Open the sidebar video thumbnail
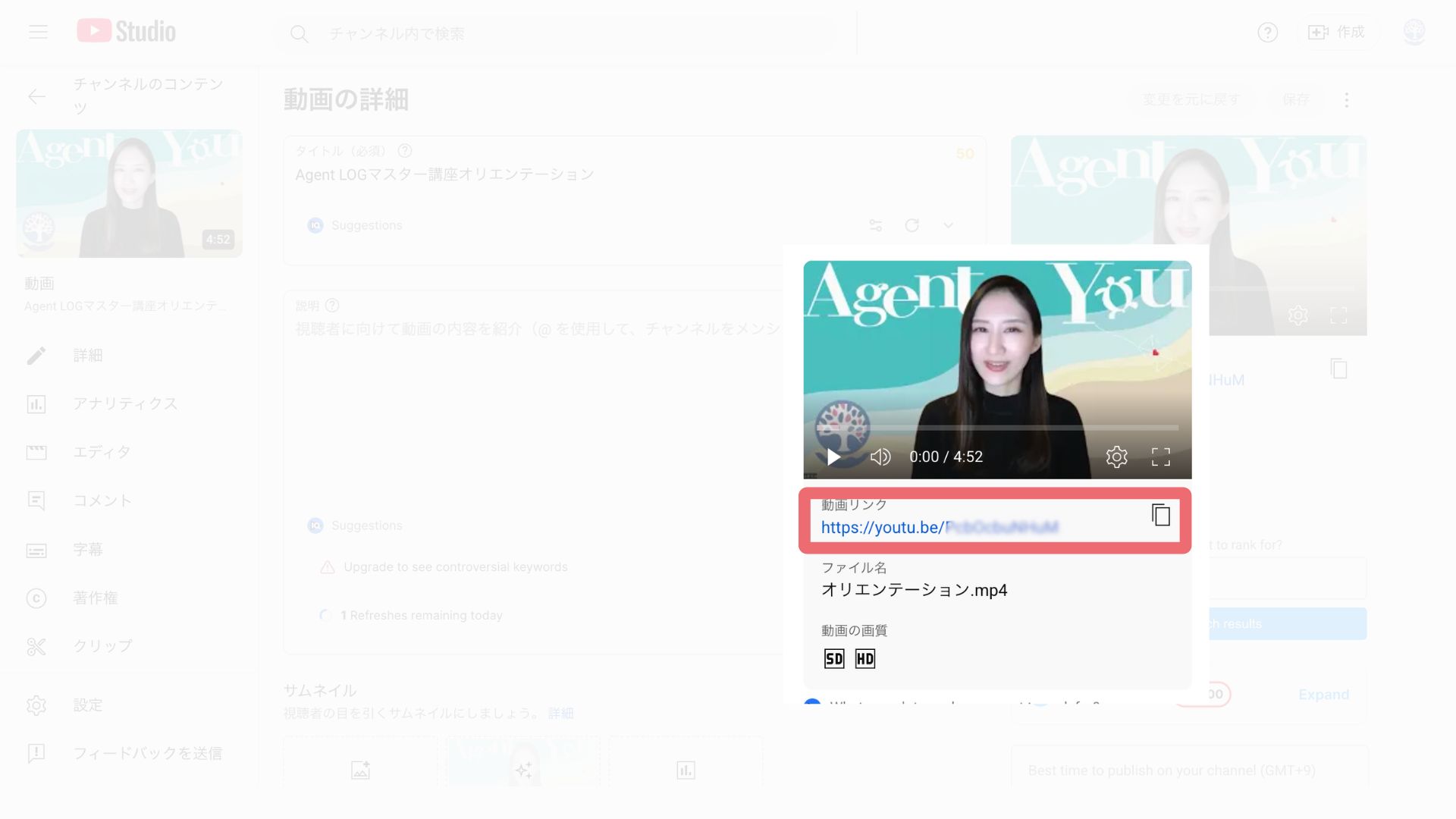The image size is (1456, 819). point(130,193)
